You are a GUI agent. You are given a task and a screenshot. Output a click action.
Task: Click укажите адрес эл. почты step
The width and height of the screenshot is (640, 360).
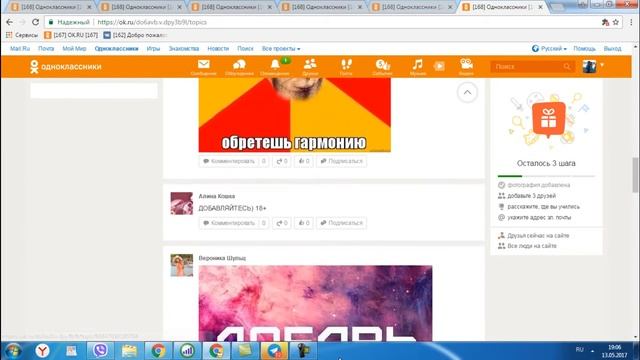539,218
